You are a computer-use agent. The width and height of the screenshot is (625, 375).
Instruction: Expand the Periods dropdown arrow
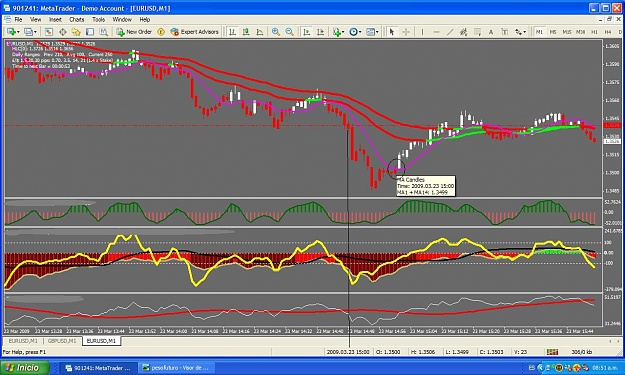(360, 32)
